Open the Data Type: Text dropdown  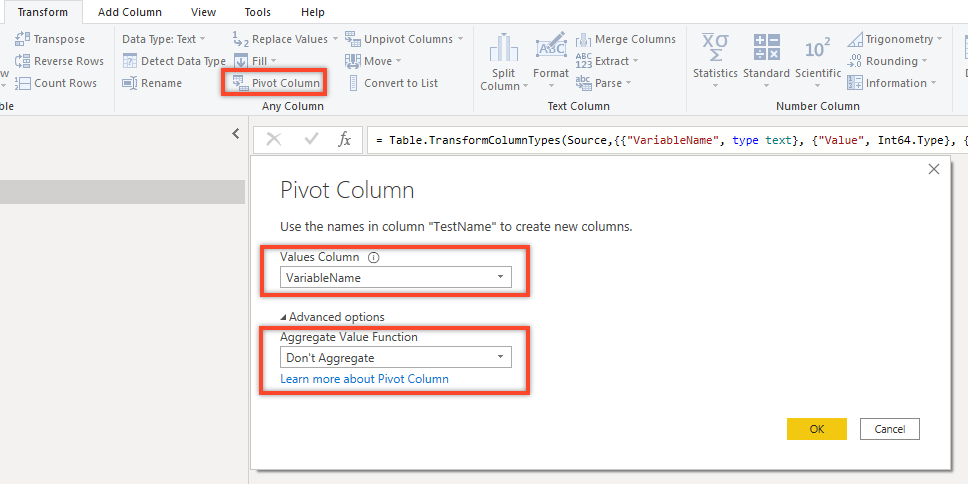point(163,39)
